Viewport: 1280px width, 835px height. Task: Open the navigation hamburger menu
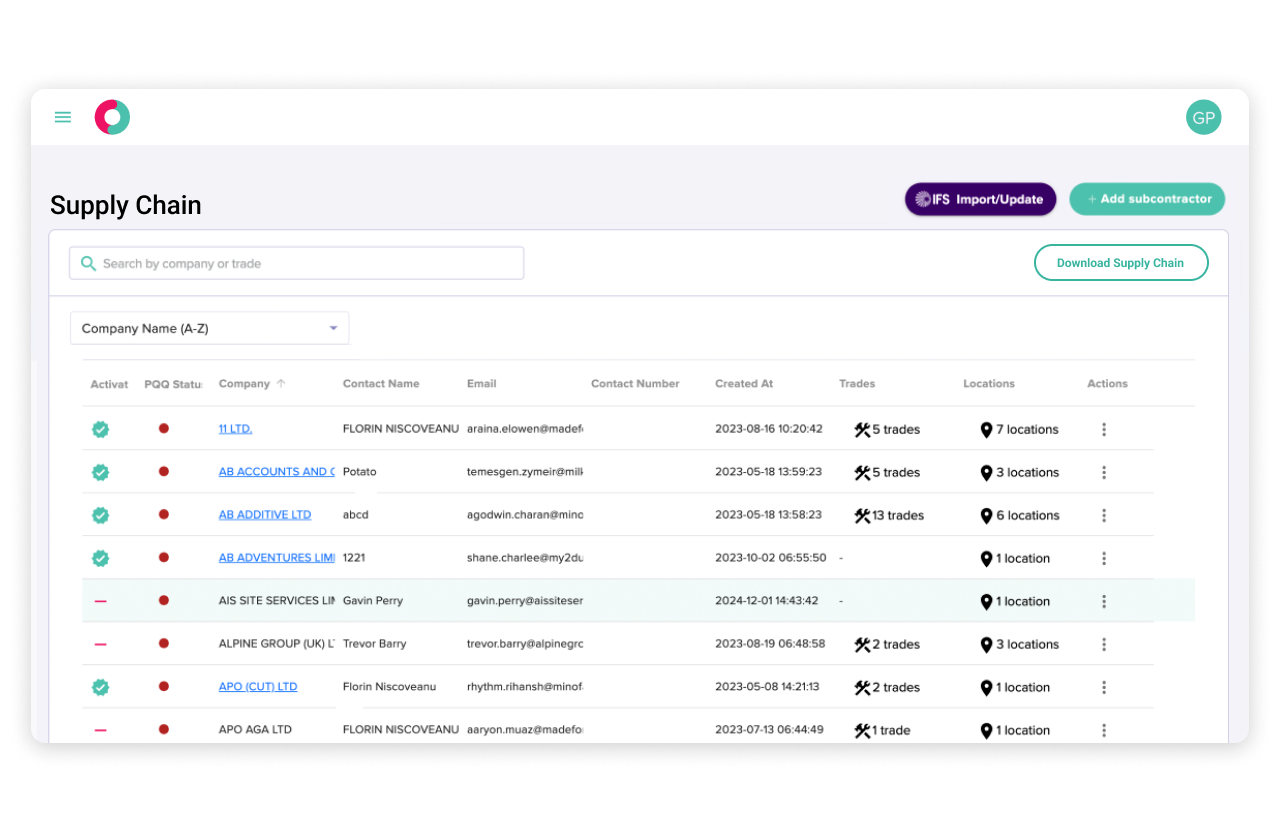point(62,117)
